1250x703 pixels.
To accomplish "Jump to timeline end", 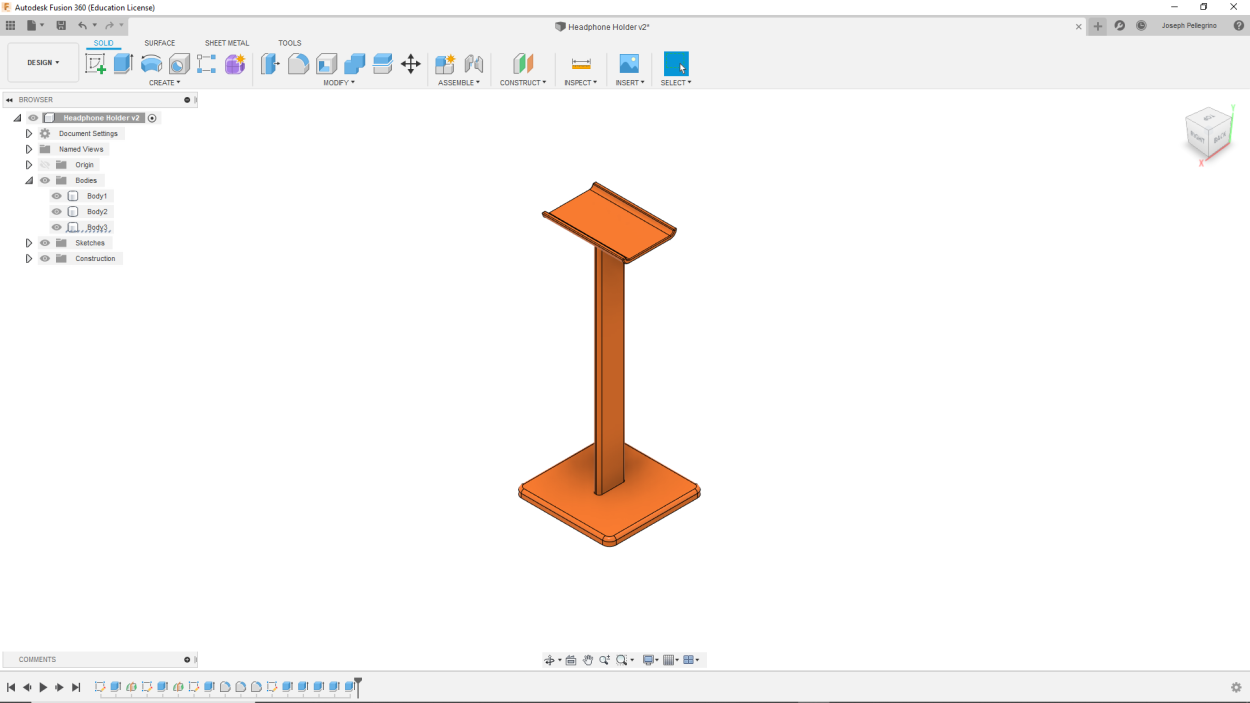I will click(76, 688).
